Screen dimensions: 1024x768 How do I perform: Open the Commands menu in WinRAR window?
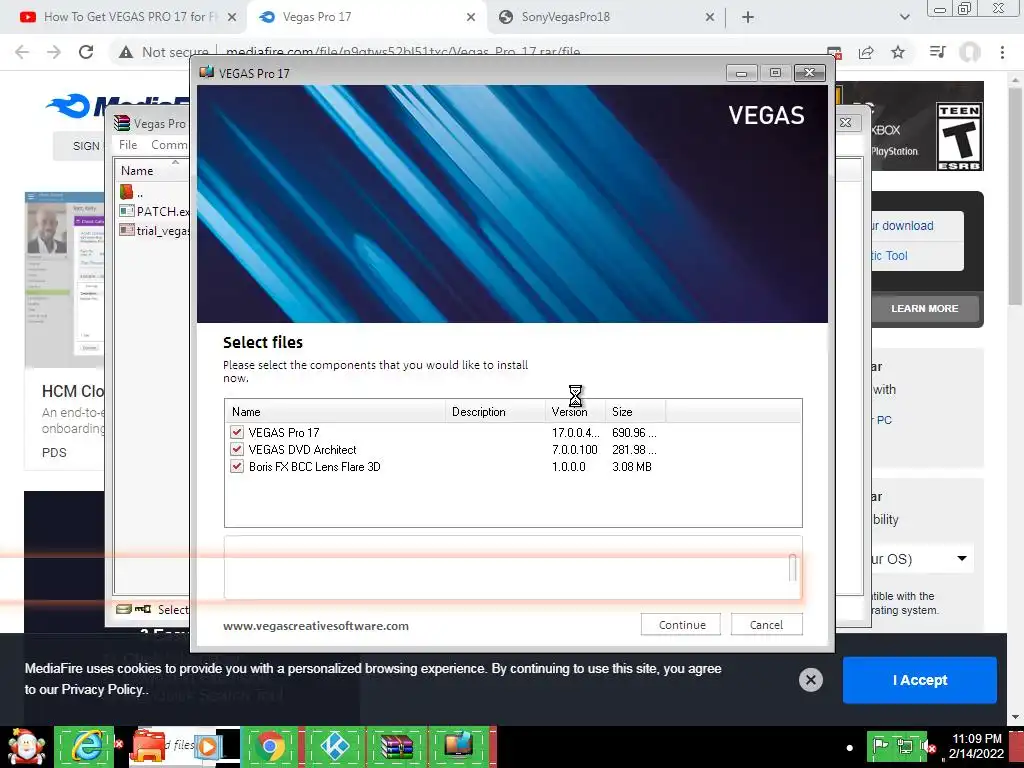click(x=170, y=145)
